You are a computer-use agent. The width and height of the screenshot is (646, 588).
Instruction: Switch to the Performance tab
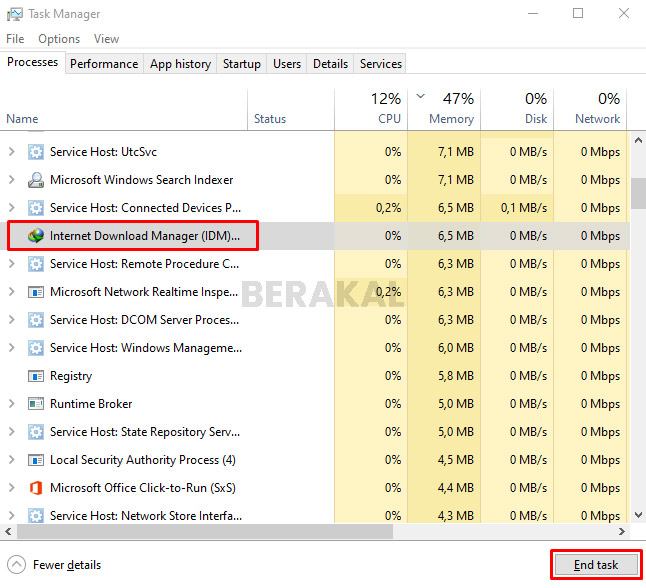point(104,64)
